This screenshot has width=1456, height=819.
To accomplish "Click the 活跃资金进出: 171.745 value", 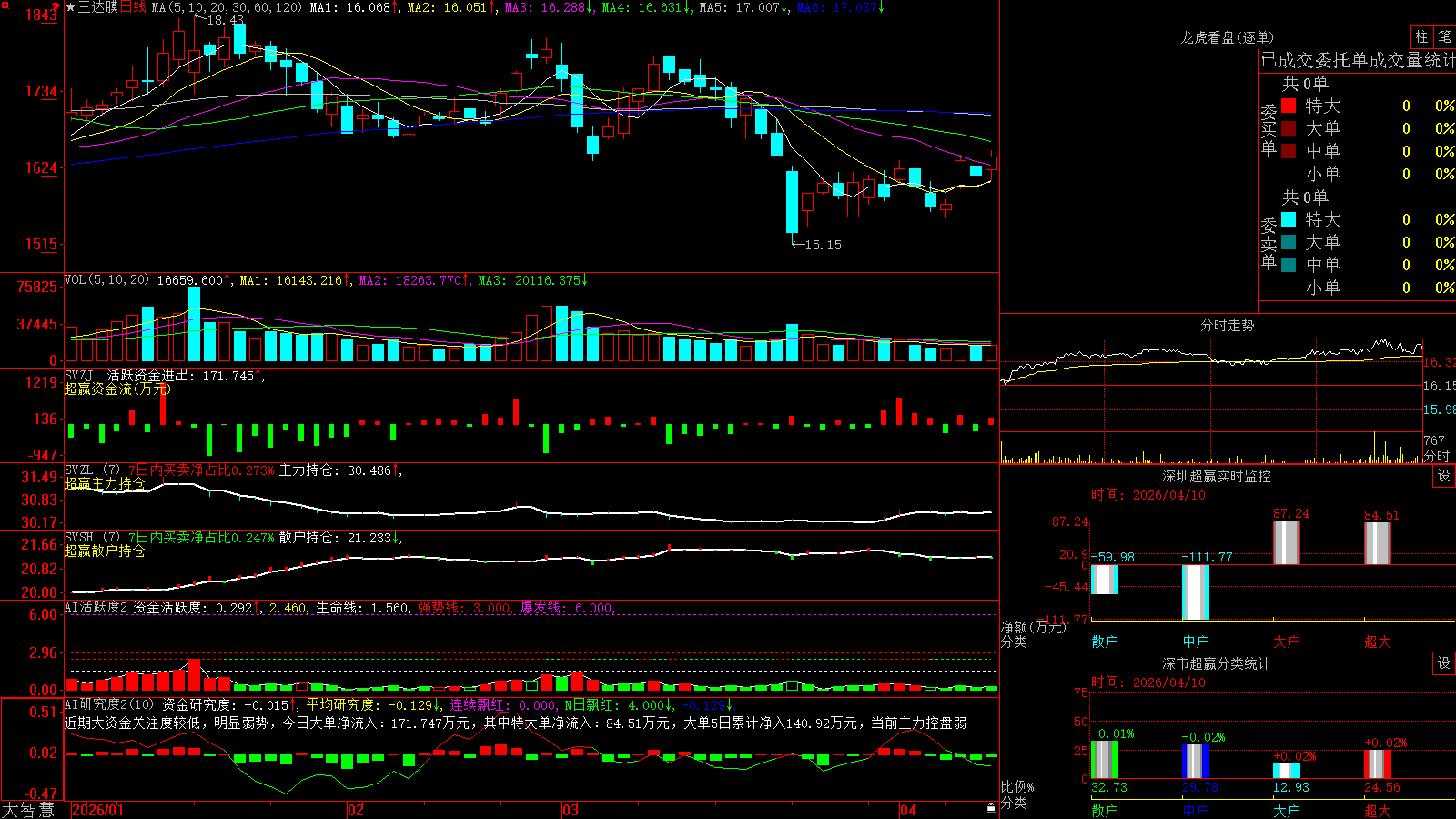I will (181, 375).
